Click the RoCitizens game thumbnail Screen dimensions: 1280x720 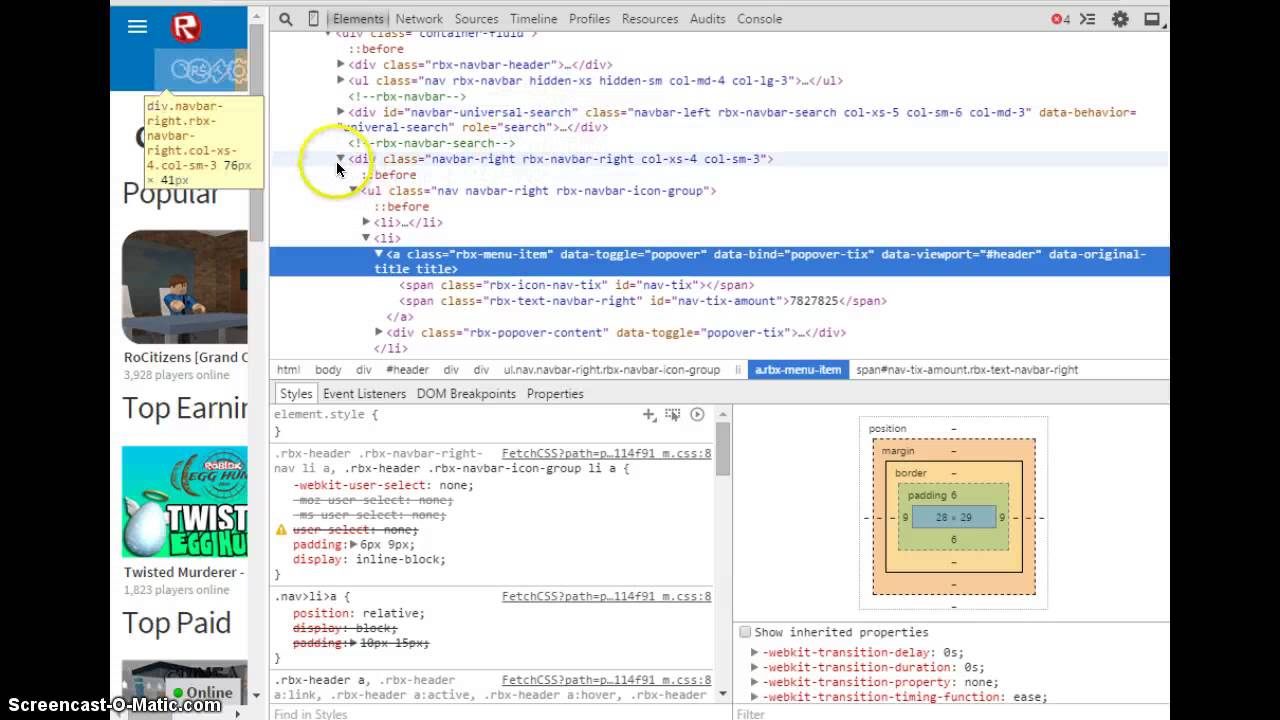tap(185, 287)
